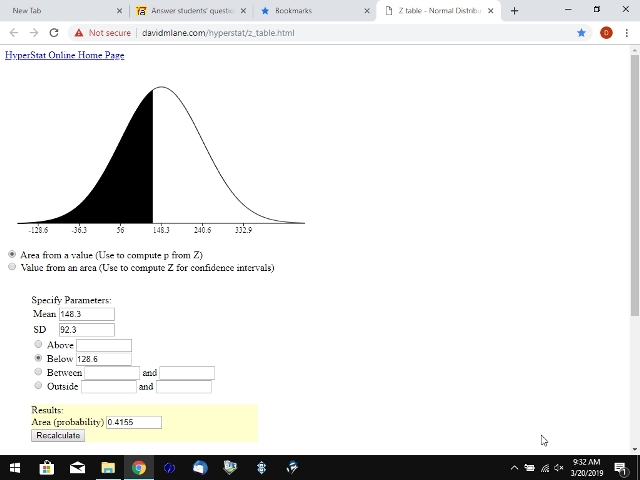Image resolution: width=640 pixels, height=480 pixels.
Task: Click the taskbar clock showing 9:32 AM
Action: pos(587,468)
